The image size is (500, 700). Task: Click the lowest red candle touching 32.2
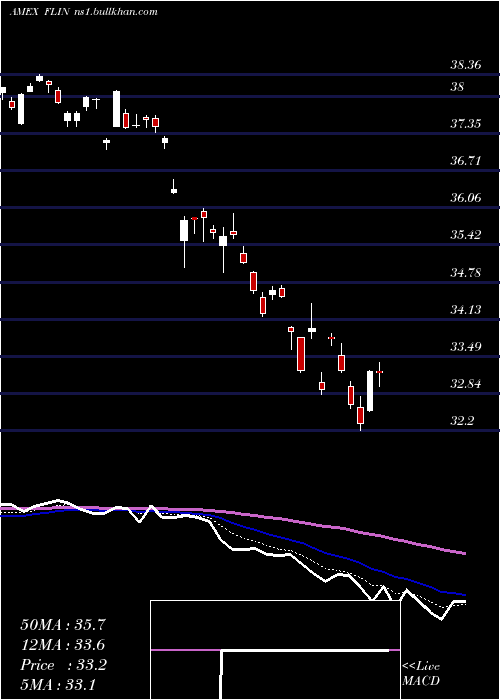tap(360, 413)
